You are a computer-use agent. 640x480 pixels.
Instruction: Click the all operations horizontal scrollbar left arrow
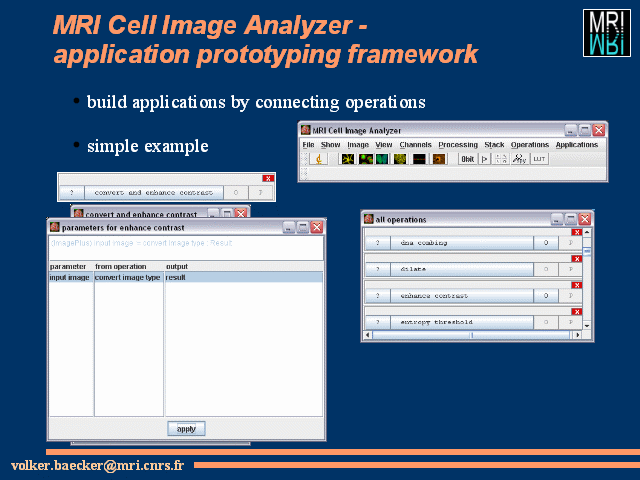[368, 335]
